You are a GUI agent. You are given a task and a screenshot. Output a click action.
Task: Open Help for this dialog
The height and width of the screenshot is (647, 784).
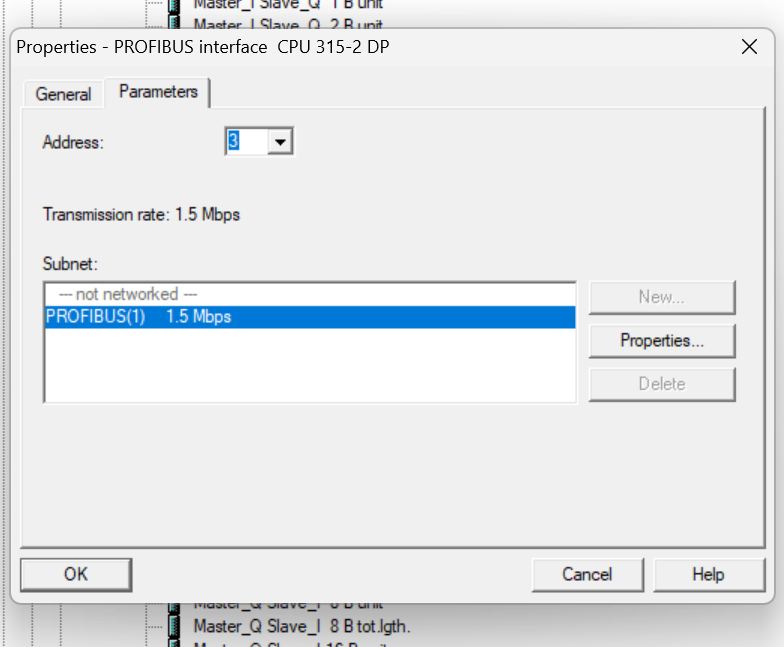click(708, 574)
